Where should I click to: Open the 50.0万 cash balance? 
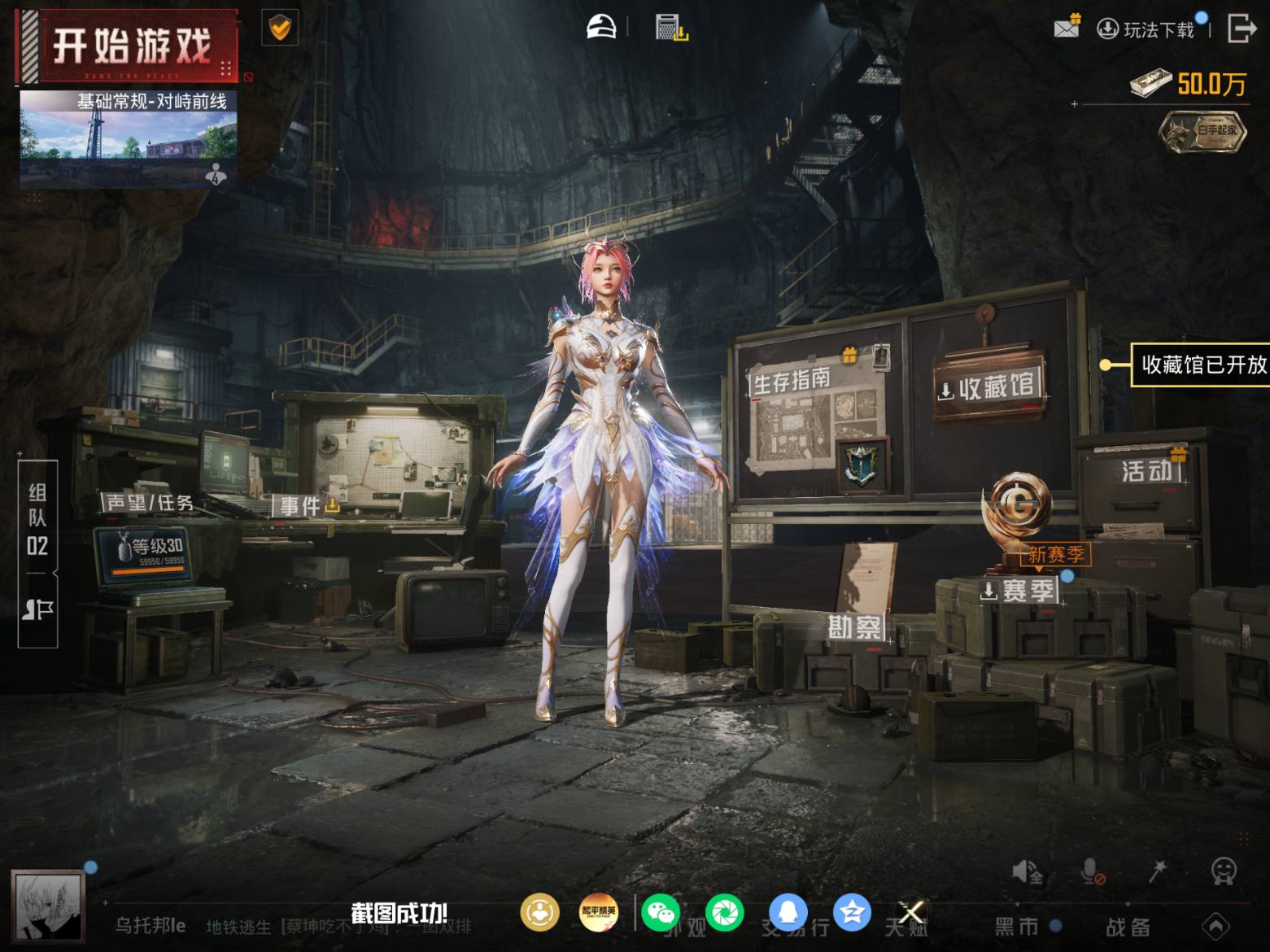point(1189,83)
